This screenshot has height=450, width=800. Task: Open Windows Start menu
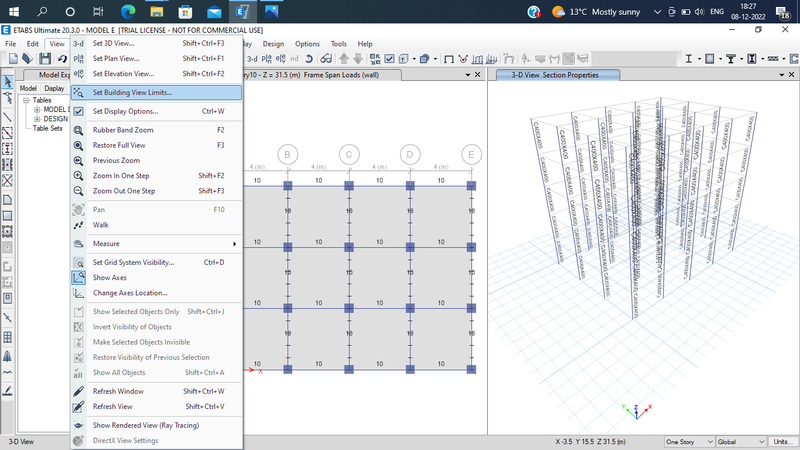(14, 11)
